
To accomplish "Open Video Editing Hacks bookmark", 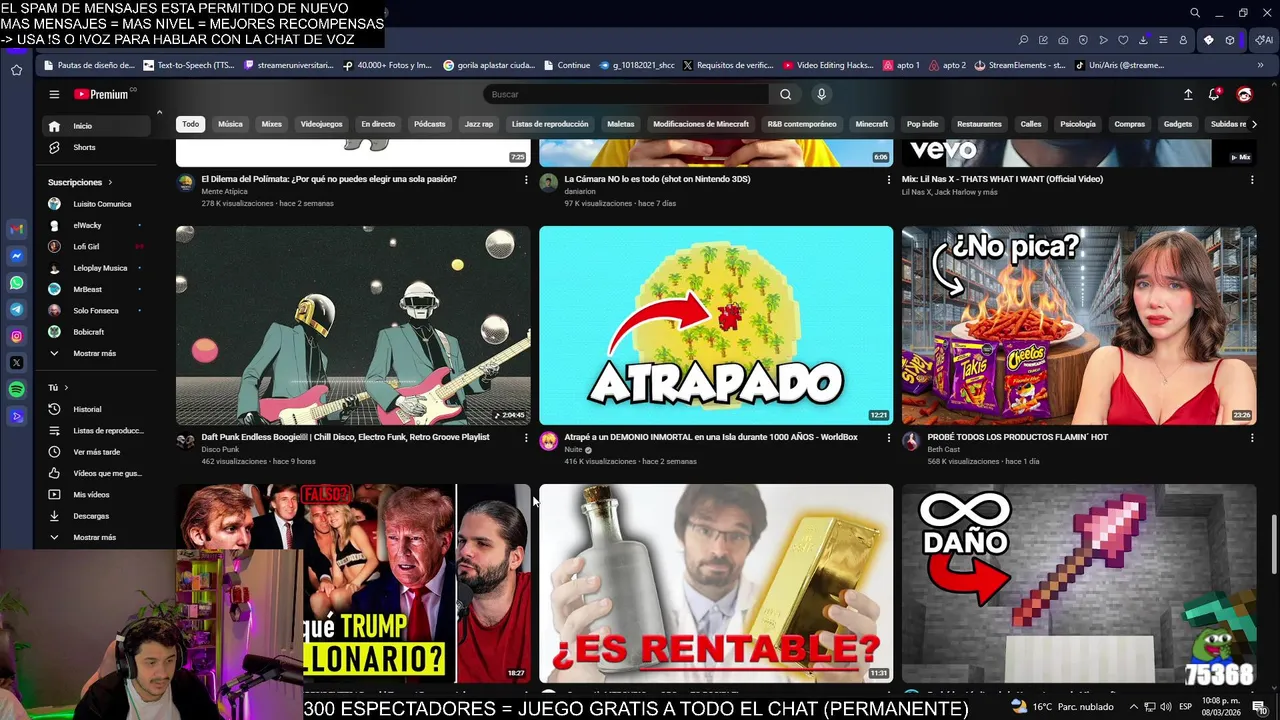I will 829,65.
